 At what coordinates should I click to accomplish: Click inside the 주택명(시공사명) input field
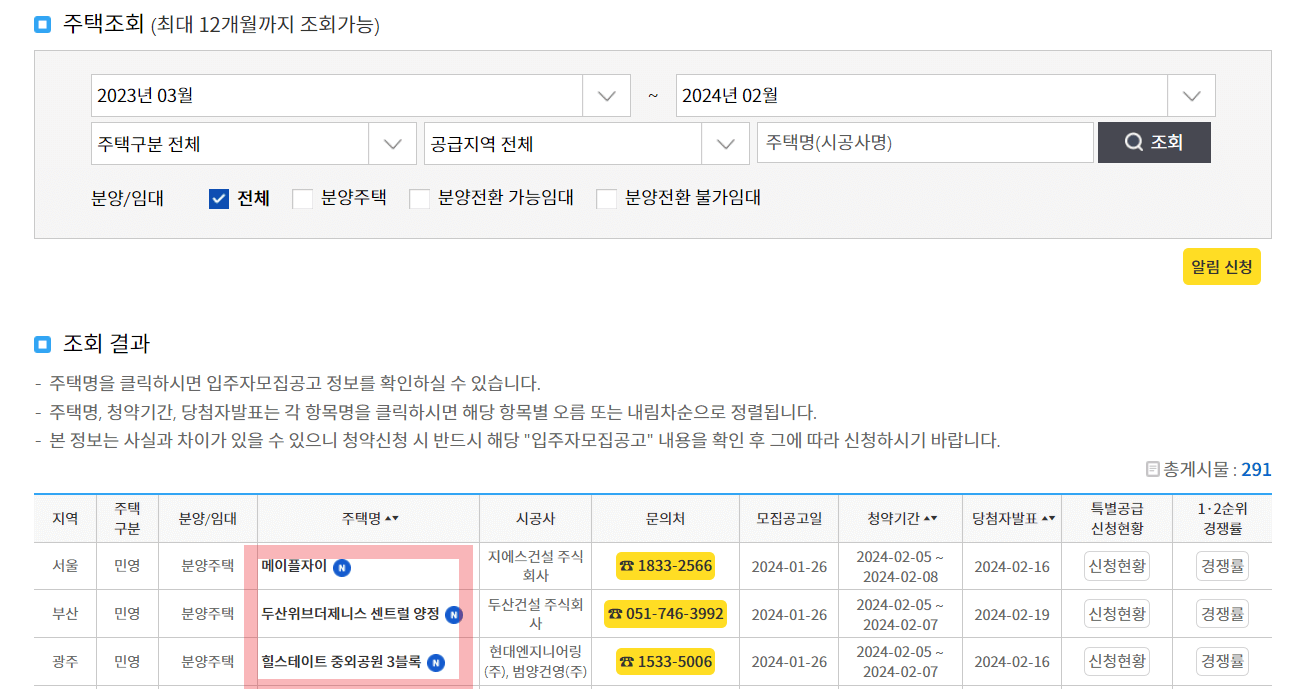[x=925, y=143]
